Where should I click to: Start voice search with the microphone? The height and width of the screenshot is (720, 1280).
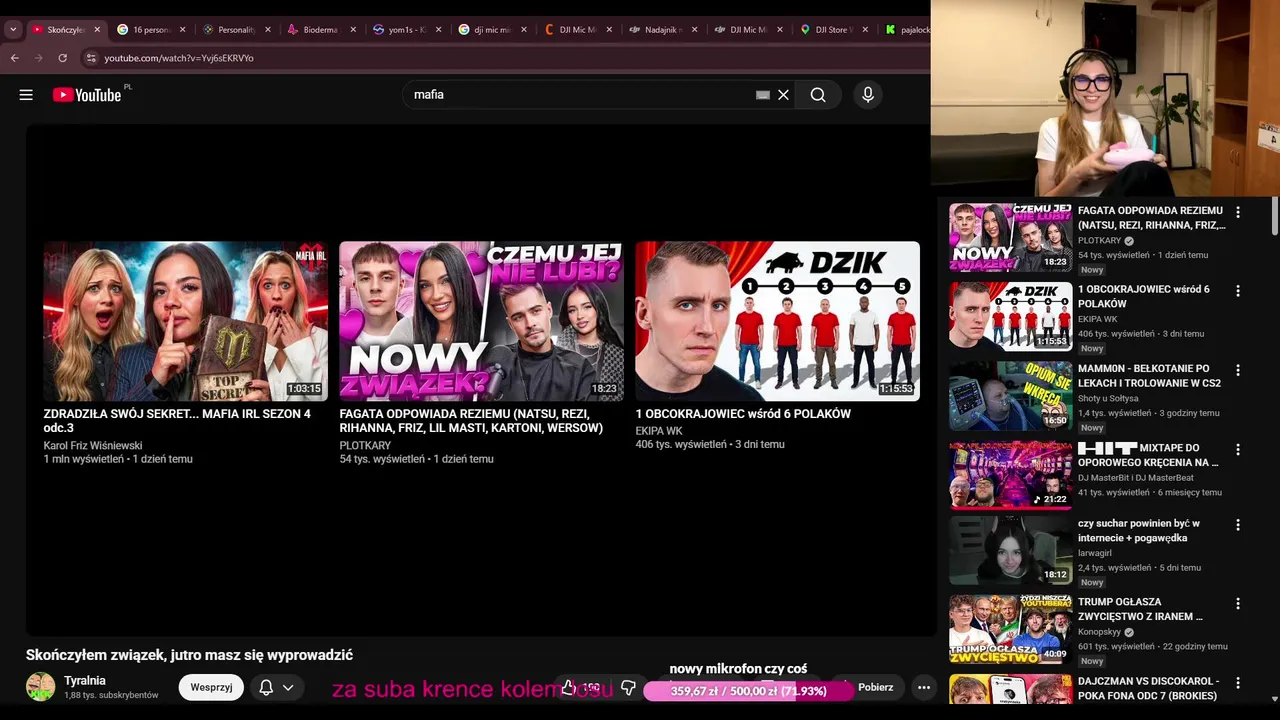click(868, 95)
